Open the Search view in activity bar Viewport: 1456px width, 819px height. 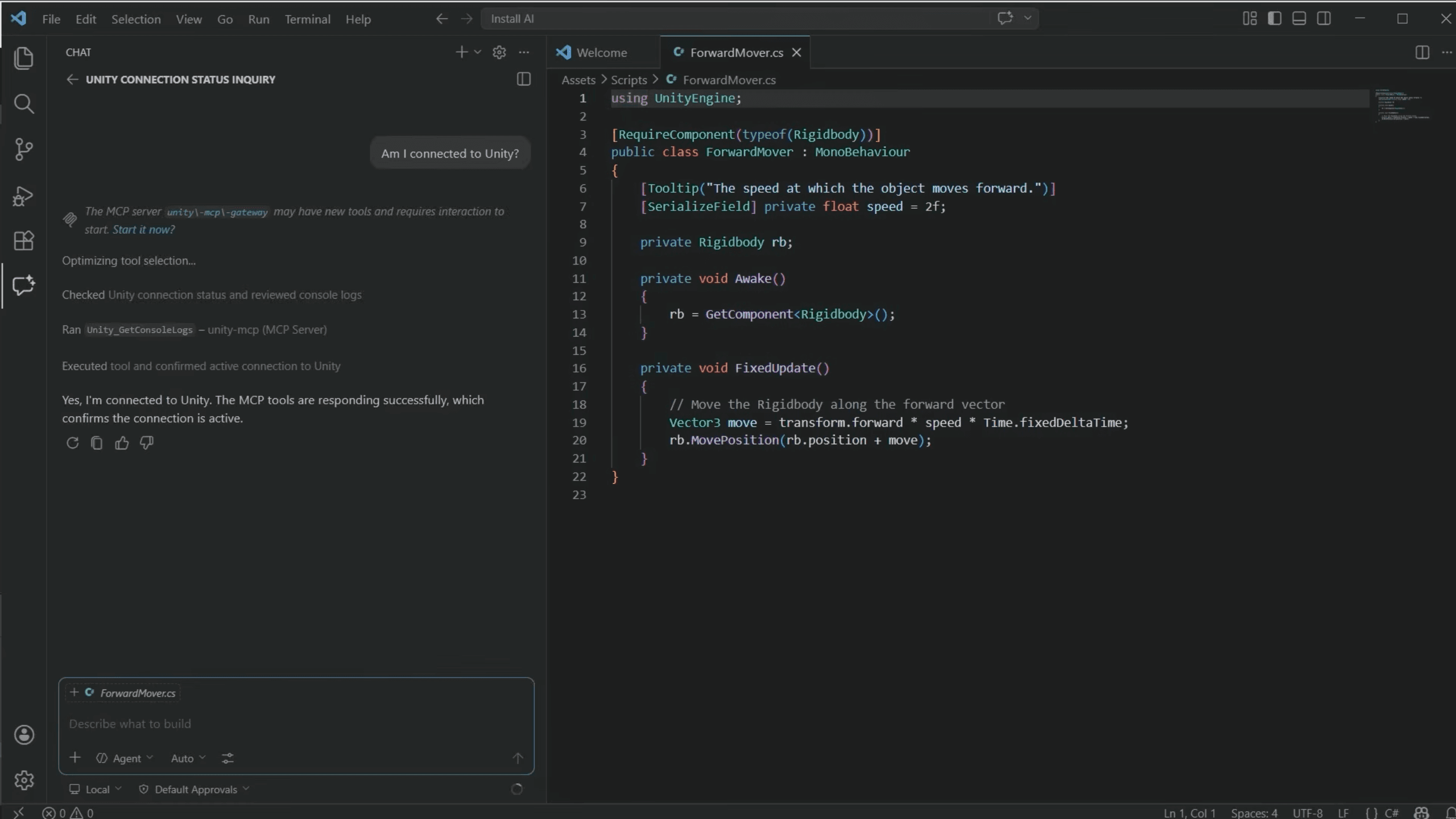point(23,104)
